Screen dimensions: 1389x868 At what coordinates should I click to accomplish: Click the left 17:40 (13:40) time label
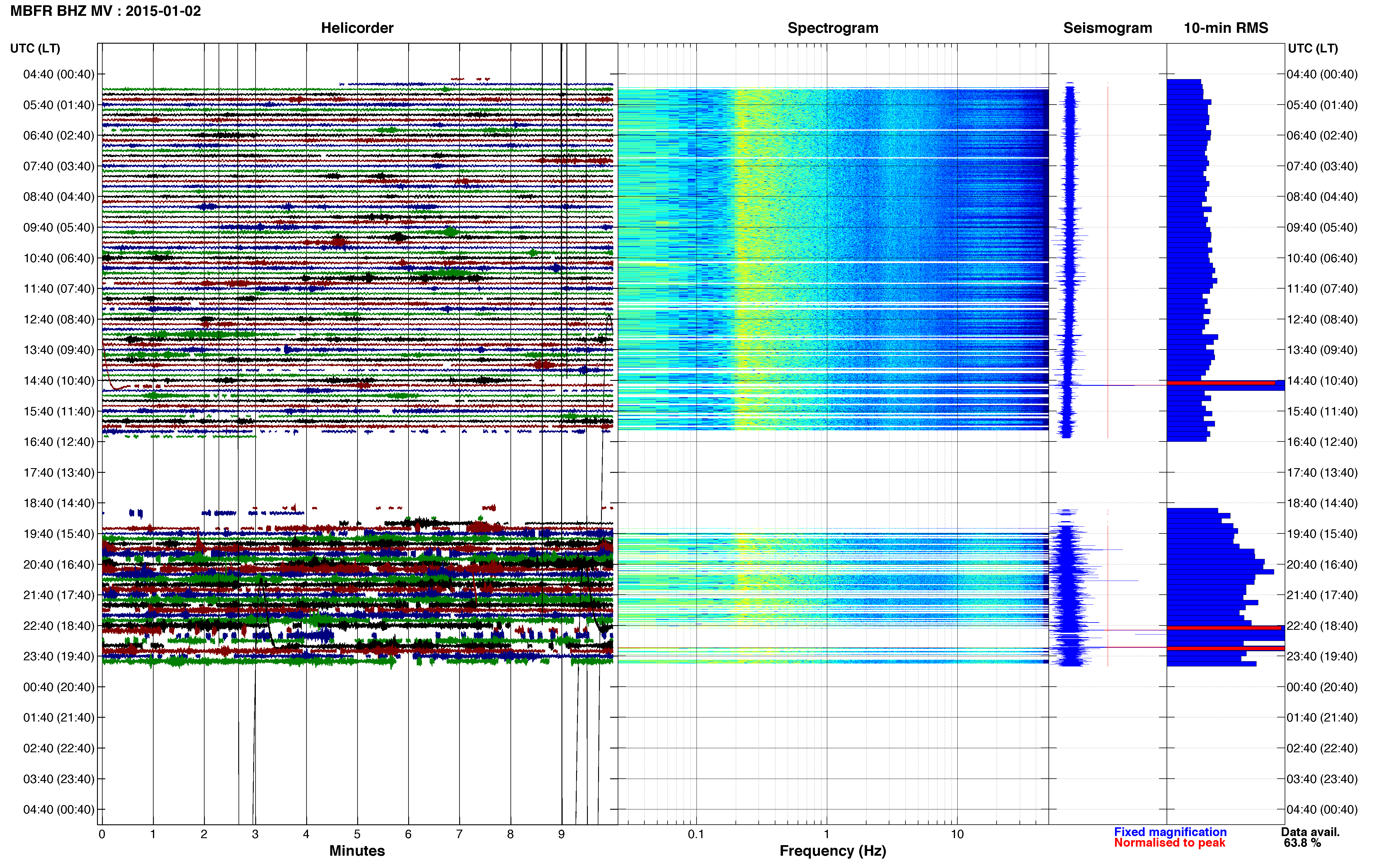tap(59, 473)
